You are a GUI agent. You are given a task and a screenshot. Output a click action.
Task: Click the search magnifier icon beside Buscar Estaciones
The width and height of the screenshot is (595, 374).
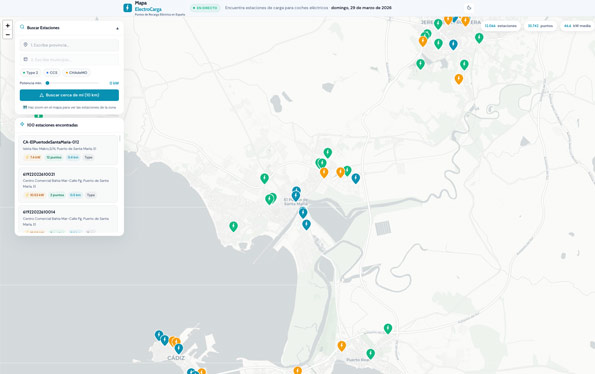click(x=22, y=27)
